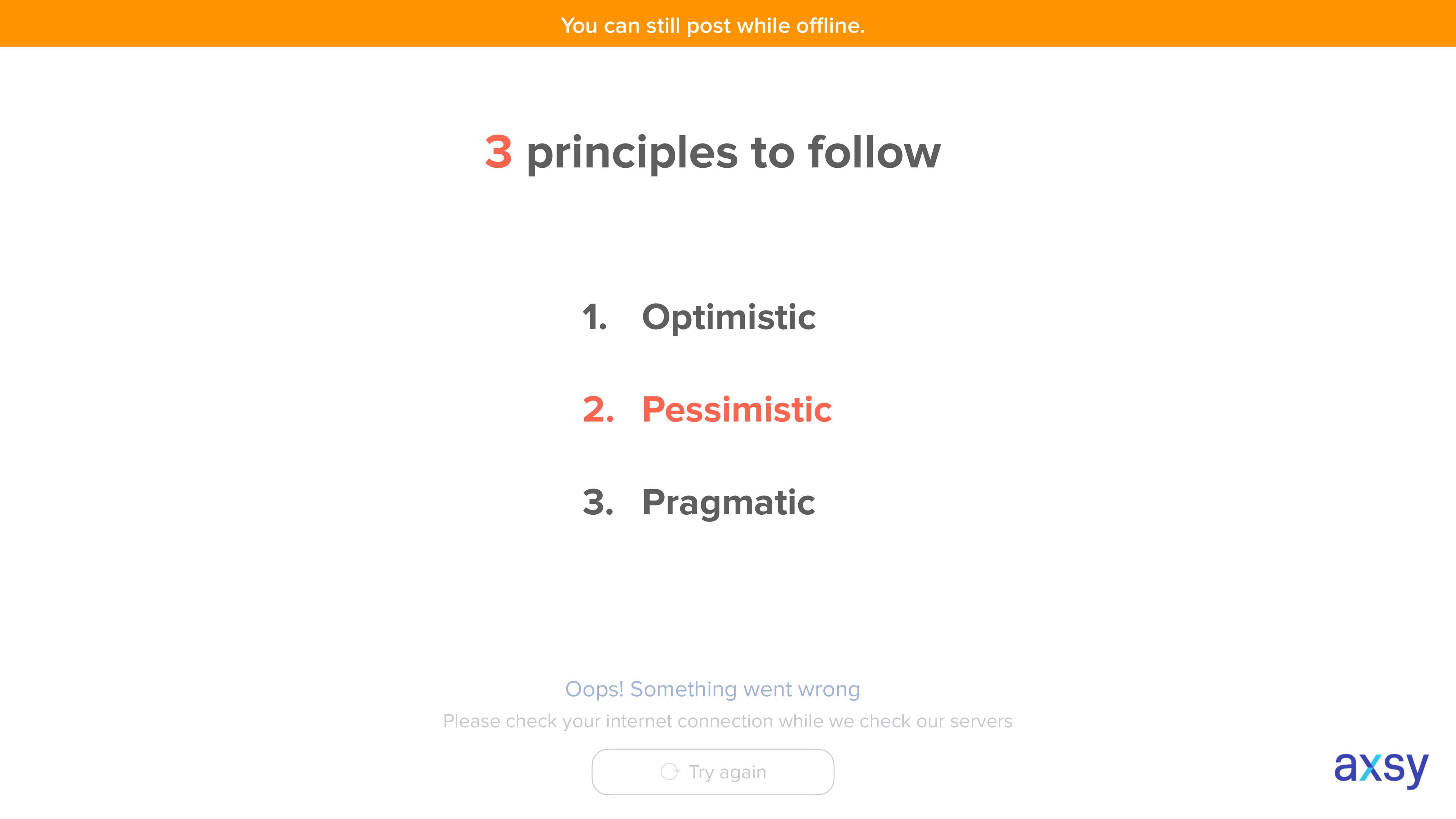This screenshot has width=1456, height=819.
Task: Click the word "follow" in the heading
Action: coord(874,151)
